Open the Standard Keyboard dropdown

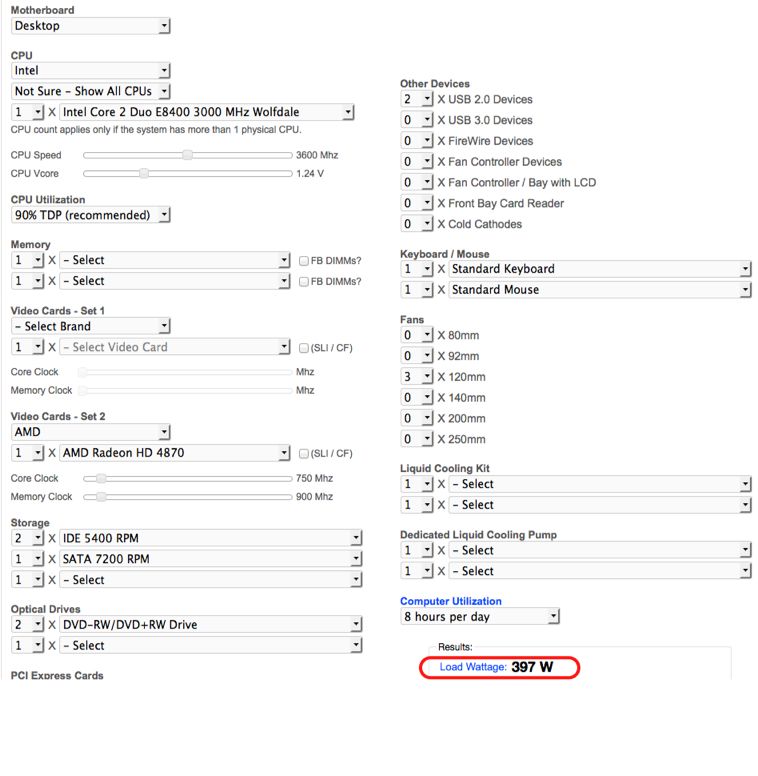point(600,269)
